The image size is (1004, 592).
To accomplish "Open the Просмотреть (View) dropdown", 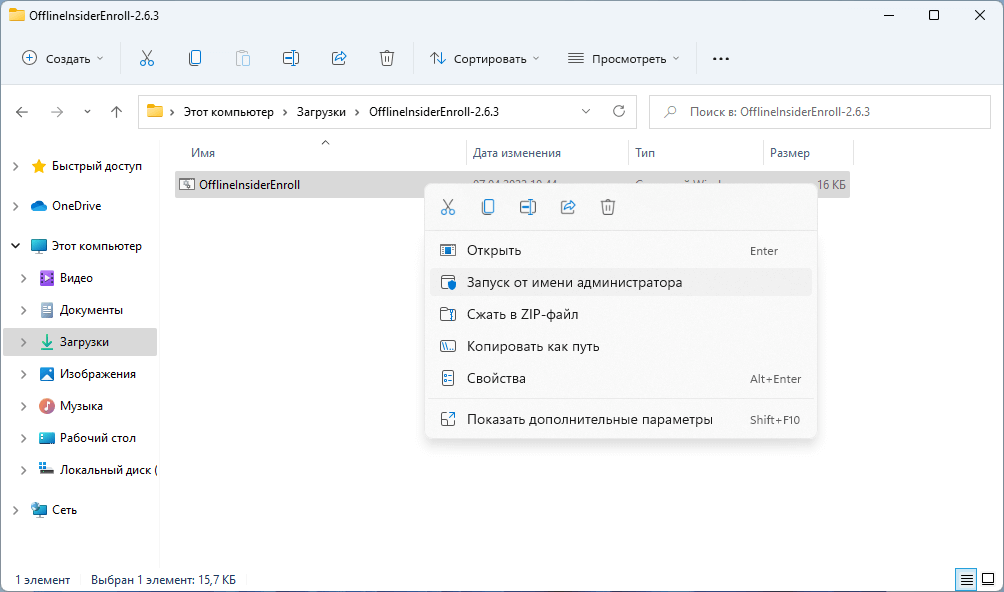I will [x=624, y=59].
